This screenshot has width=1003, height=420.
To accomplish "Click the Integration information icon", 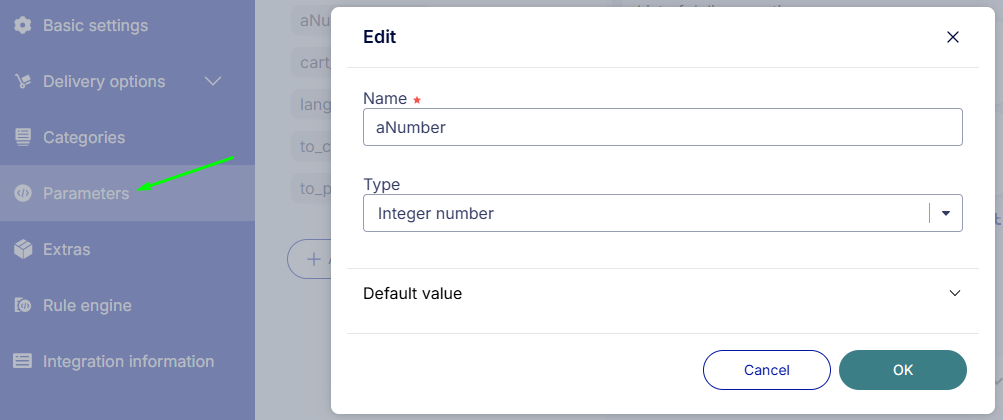I will click(23, 361).
